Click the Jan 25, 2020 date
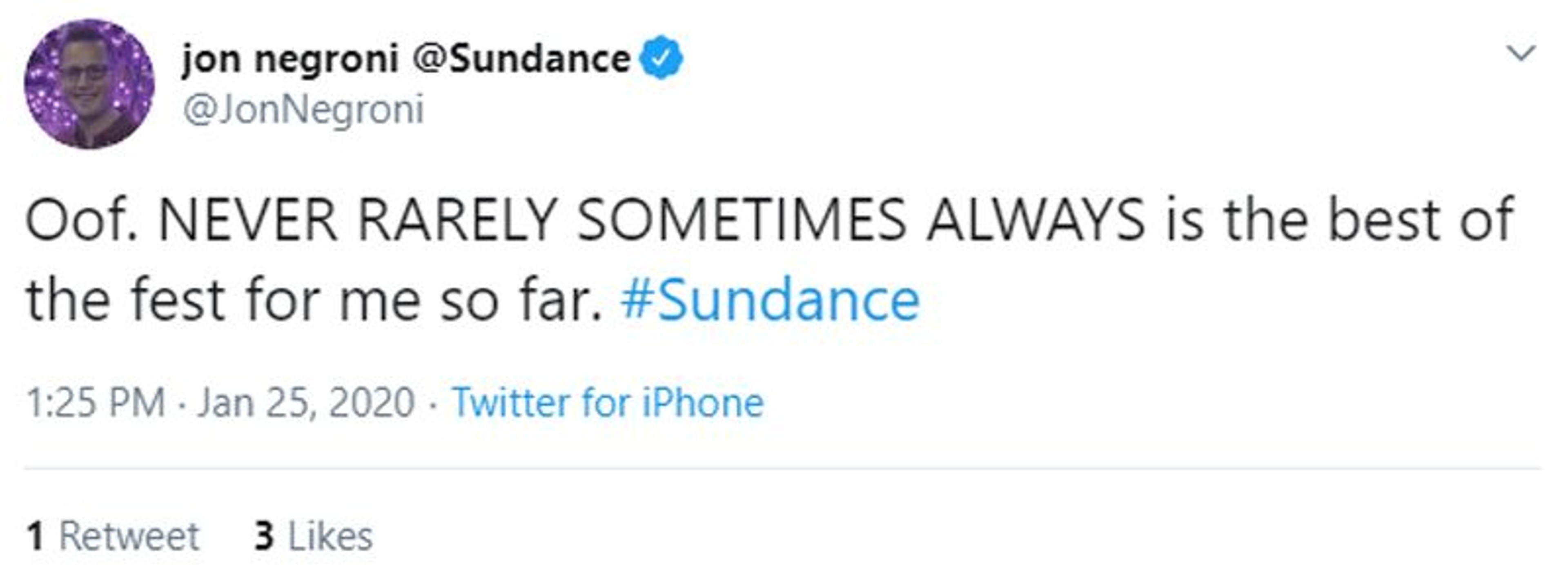This screenshot has height=582, width=1568. tap(305, 402)
